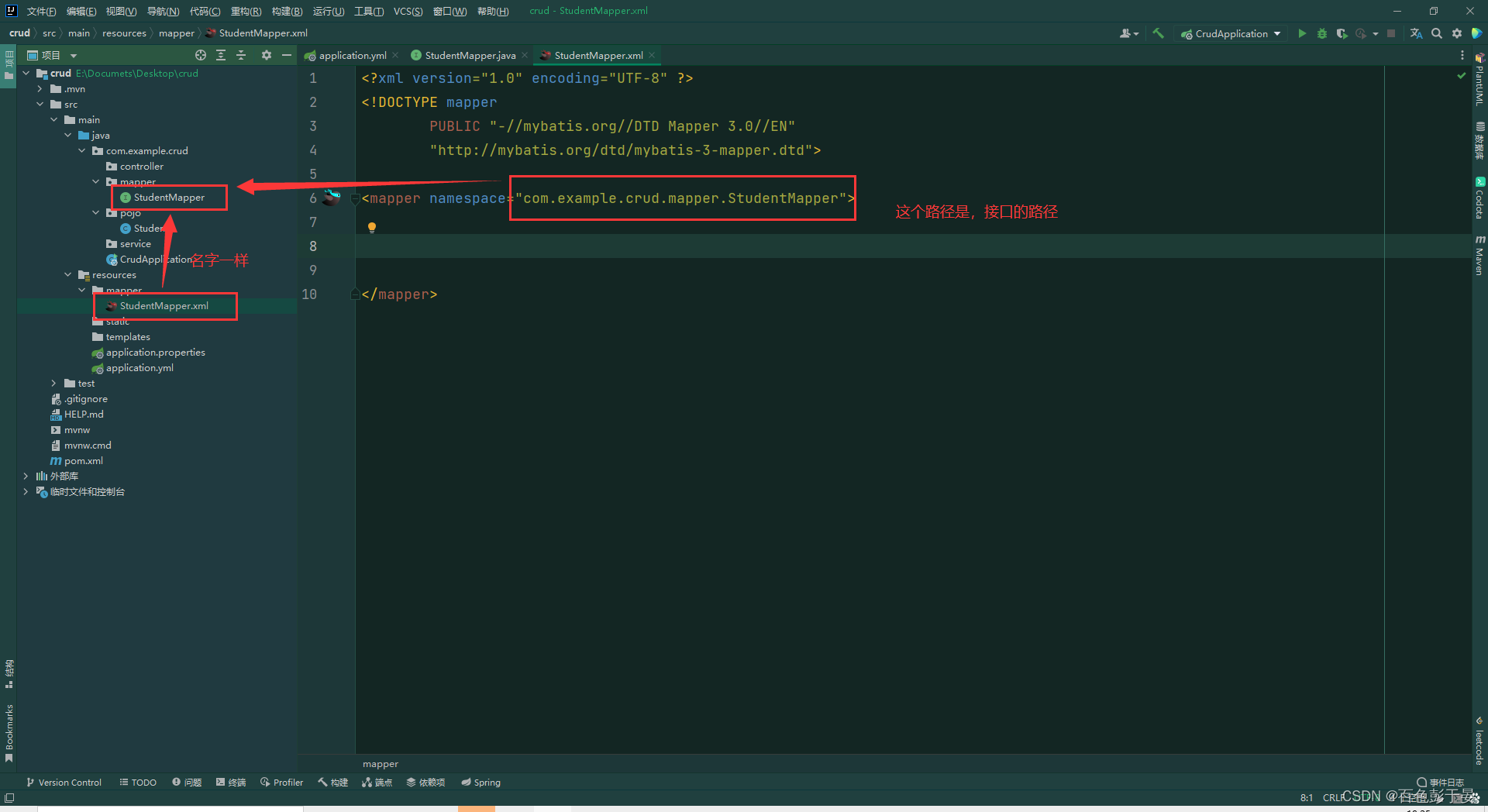Screen dimensions: 1488x812
Task: Select HELP.md in project tree
Action: coord(84,414)
